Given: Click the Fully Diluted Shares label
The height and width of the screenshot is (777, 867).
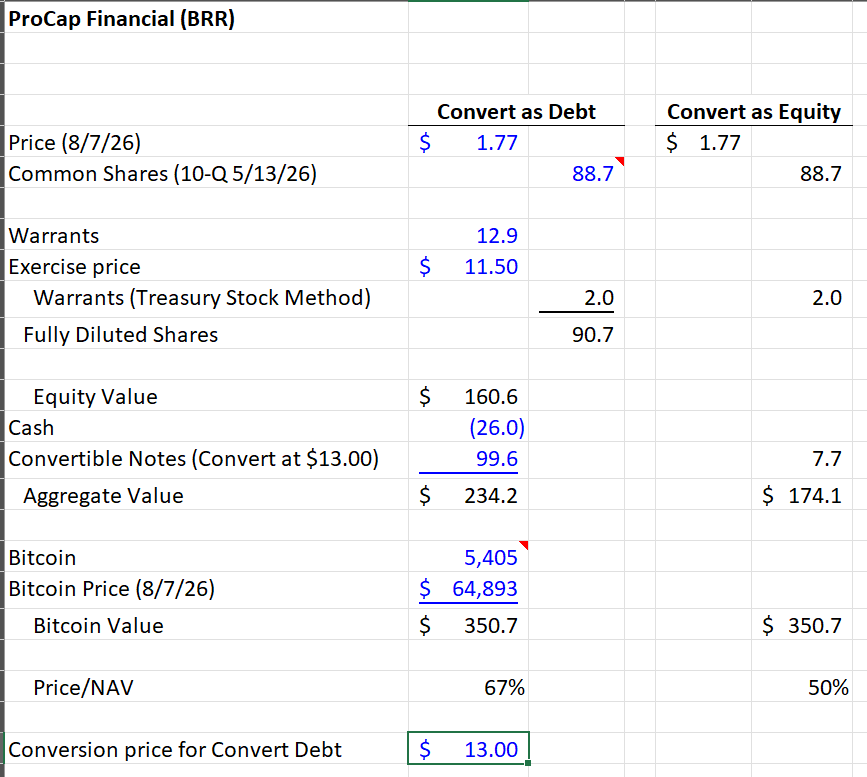Looking at the screenshot, I should point(121,335).
